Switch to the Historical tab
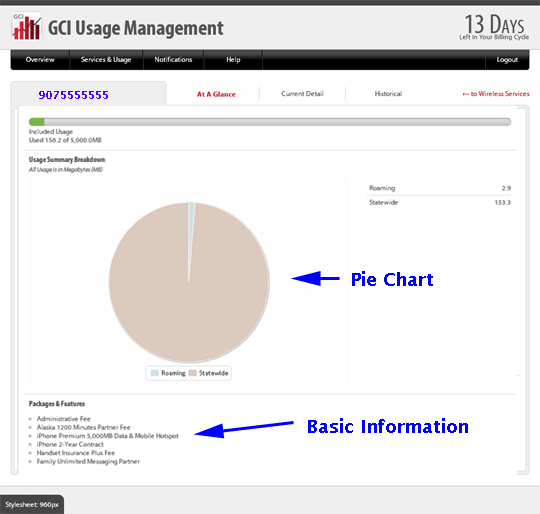Viewport: 540px width, 514px height. tap(388, 94)
